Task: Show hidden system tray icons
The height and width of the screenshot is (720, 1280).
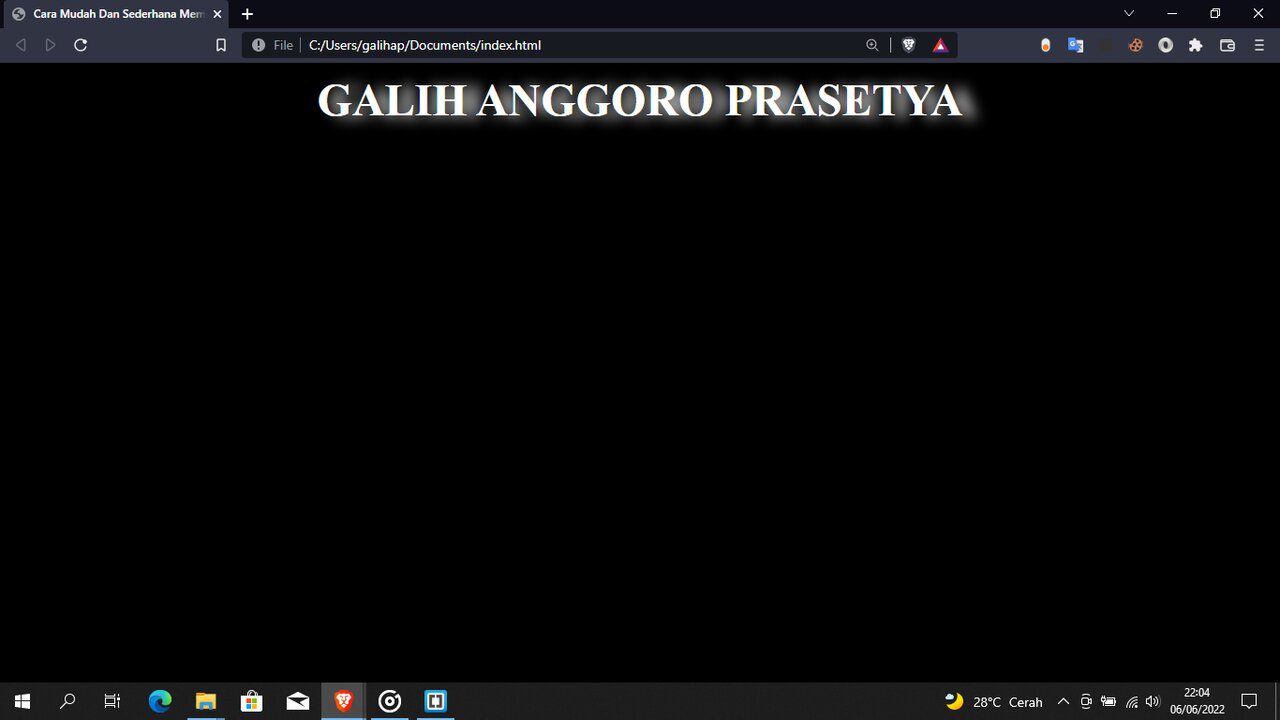Action: pos(1063,701)
